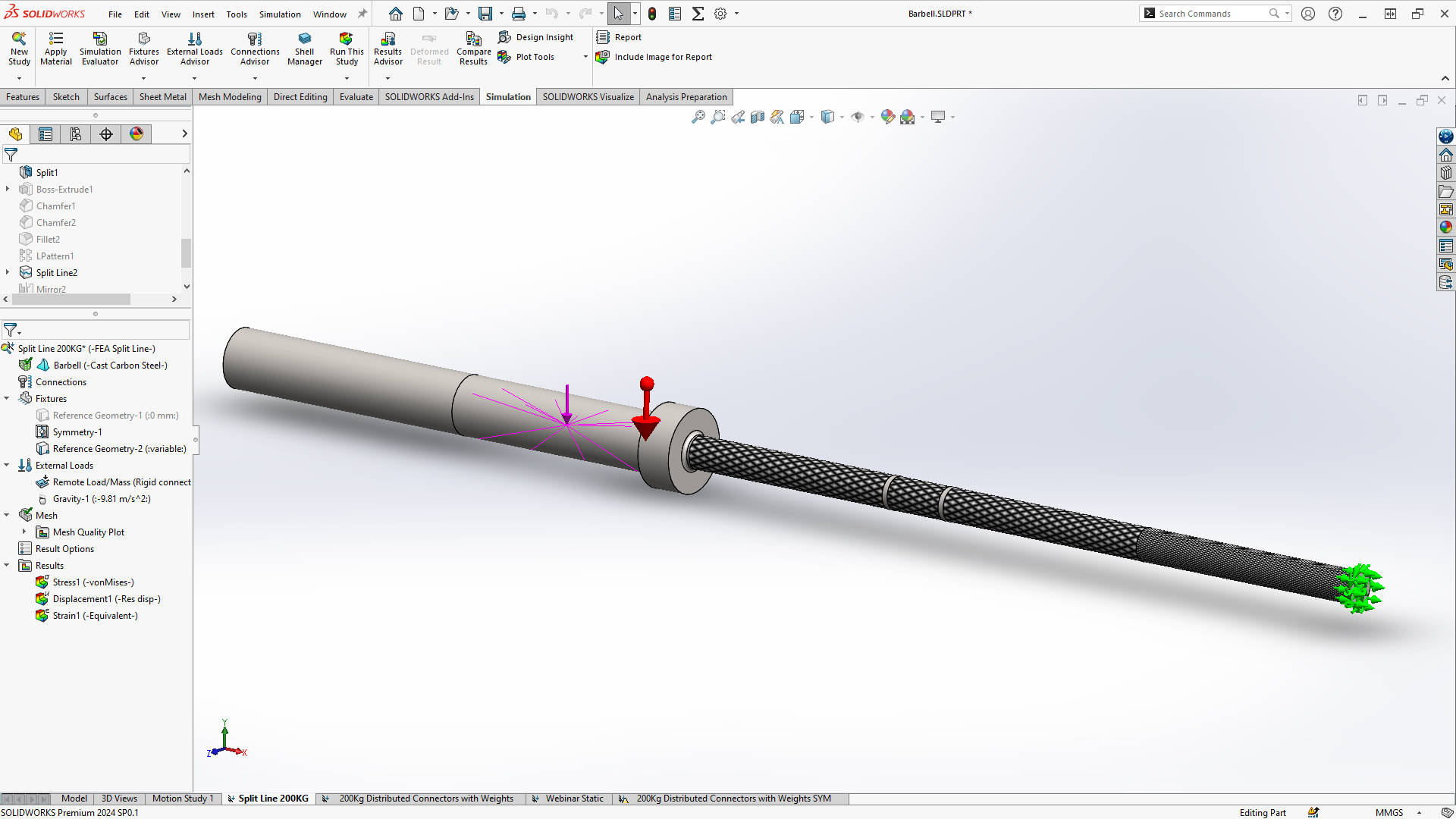Click the Rebuild traffic light icon
This screenshot has width=1456, height=819.
(651, 14)
